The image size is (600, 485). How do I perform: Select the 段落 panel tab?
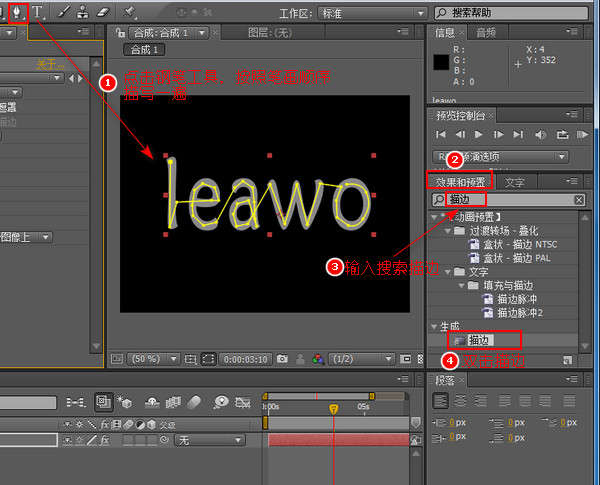445,380
